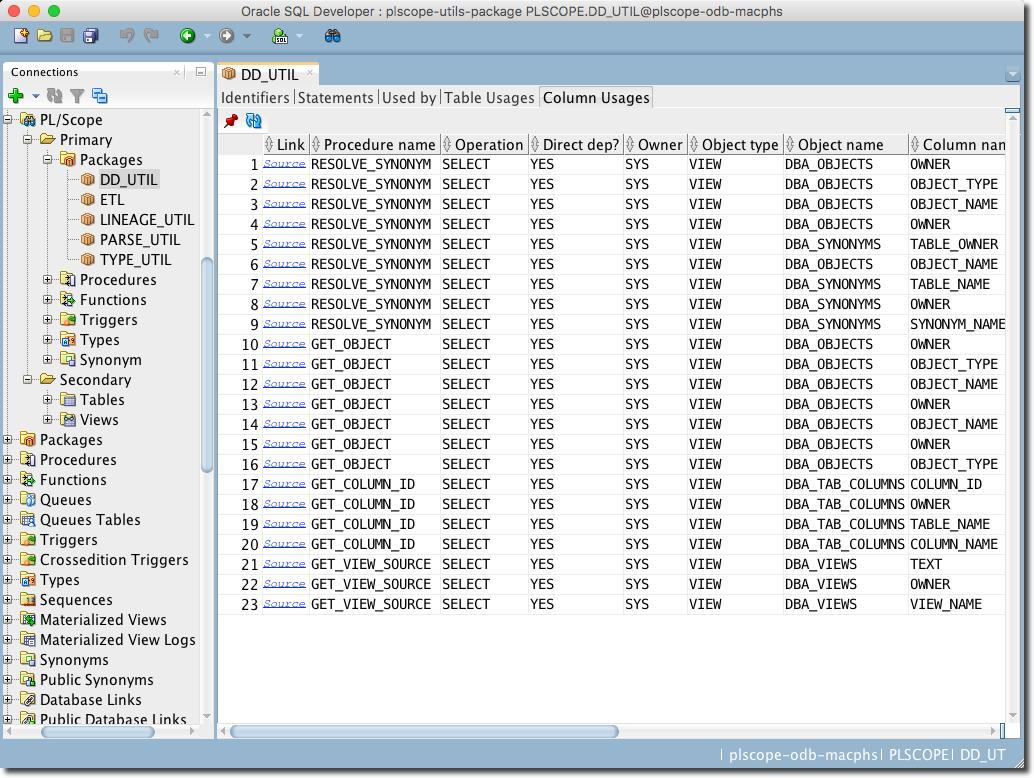
Task: Switch to the Identifiers tab
Action: click(x=255, y=98)
